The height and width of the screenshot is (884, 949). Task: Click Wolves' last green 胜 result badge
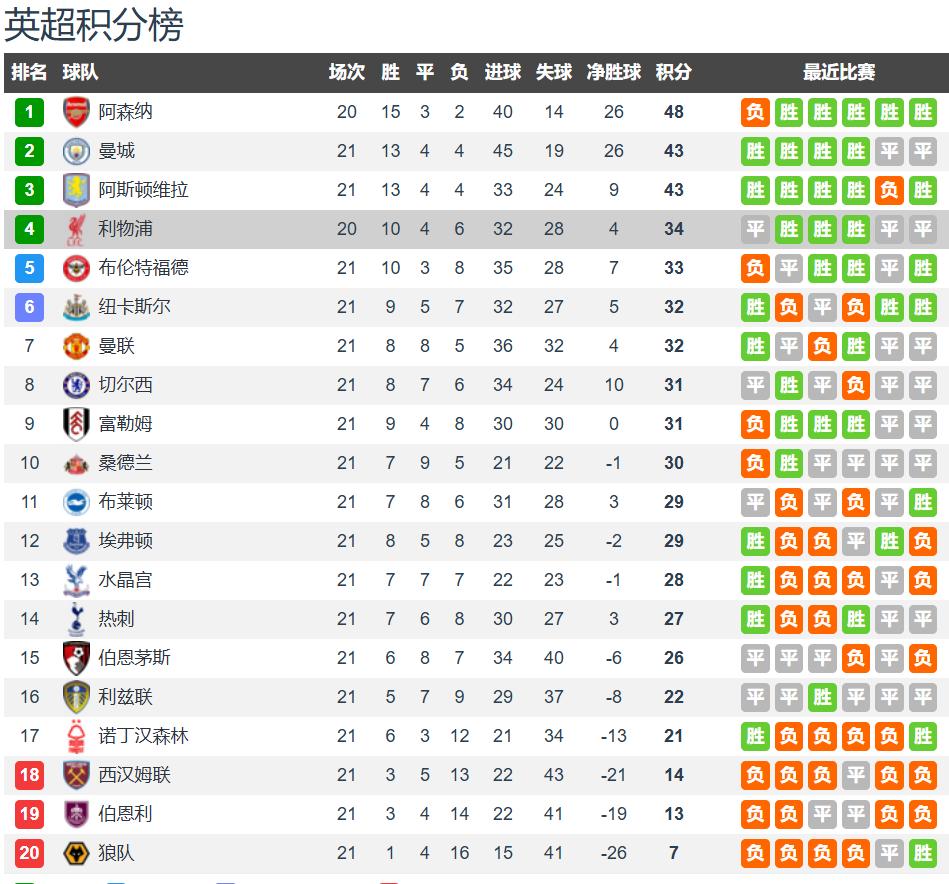(922, 853)
